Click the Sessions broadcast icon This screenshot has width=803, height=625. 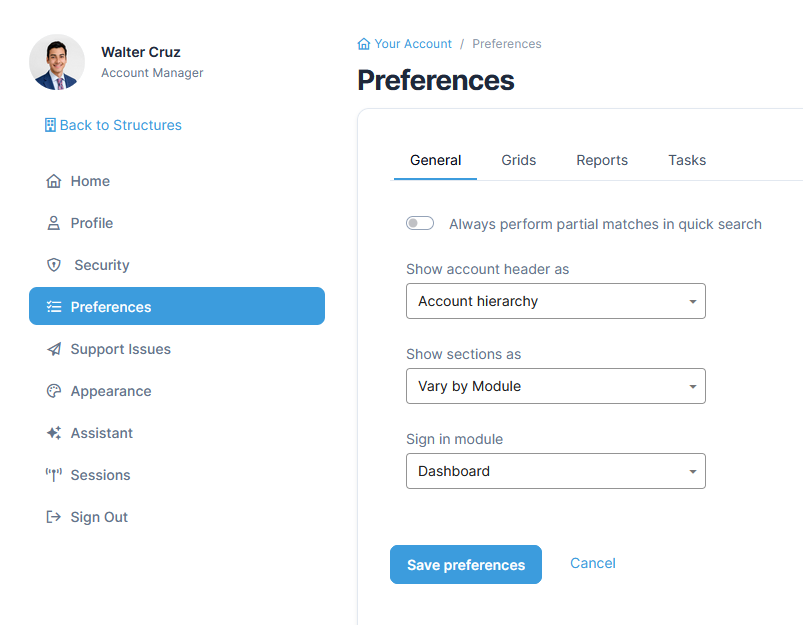click(x=54, y=475)
